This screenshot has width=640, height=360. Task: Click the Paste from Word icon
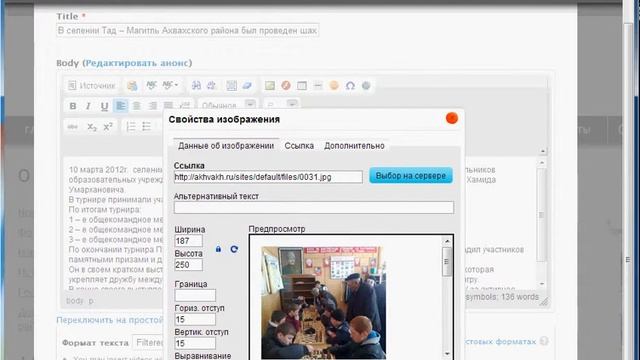pos(132,86)
